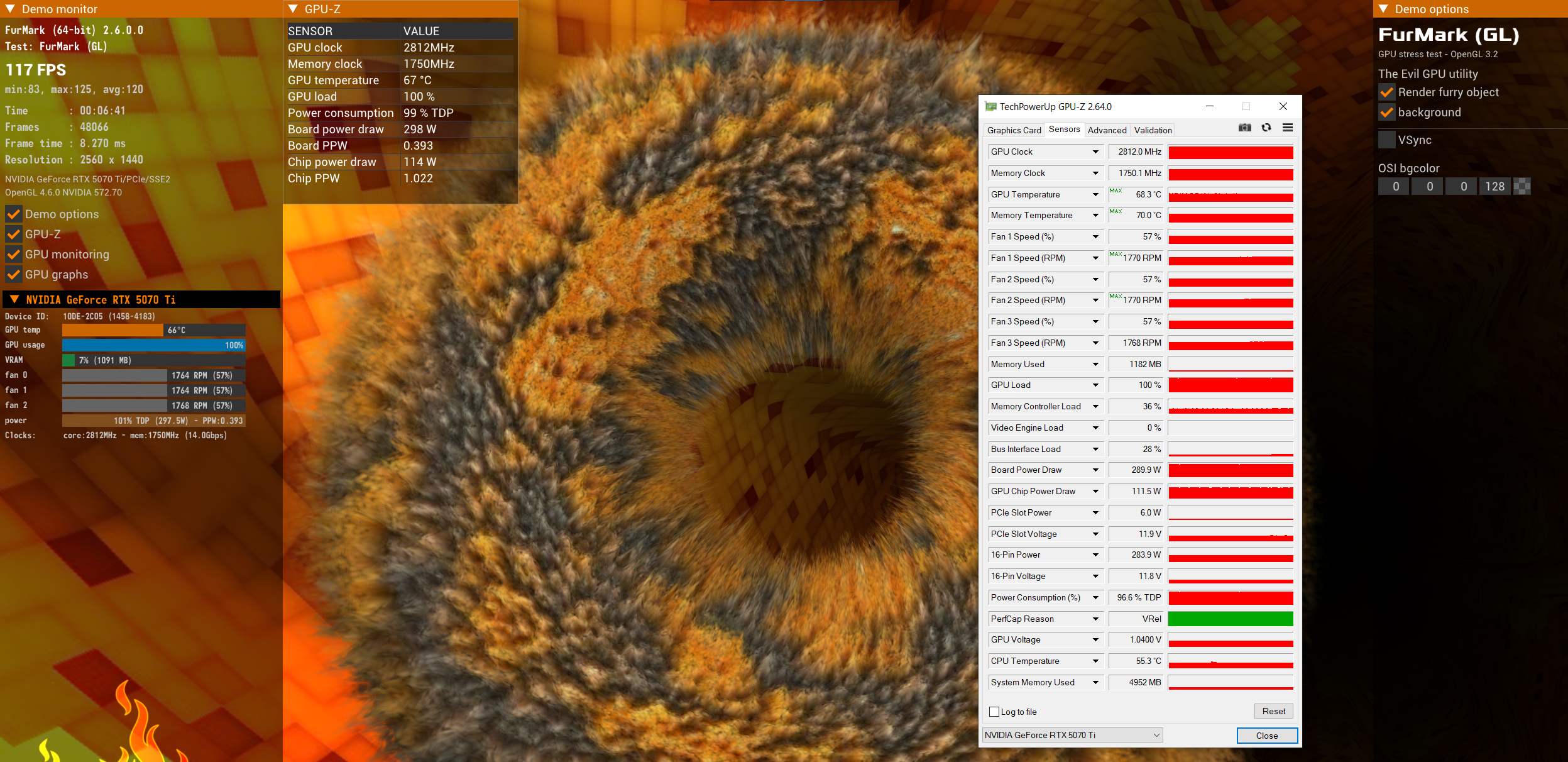Open the NVIDIA GeForce RTX 5070 Ti selector

pos(1072,735)
